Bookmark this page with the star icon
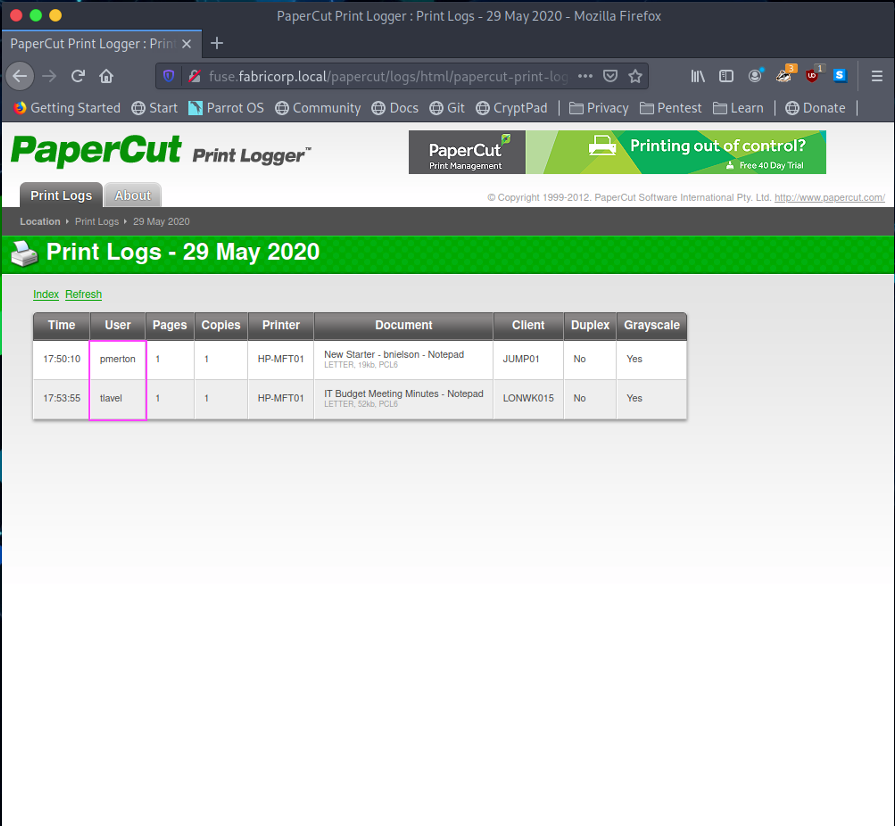The image size is (895, 826). pos(635,76)
